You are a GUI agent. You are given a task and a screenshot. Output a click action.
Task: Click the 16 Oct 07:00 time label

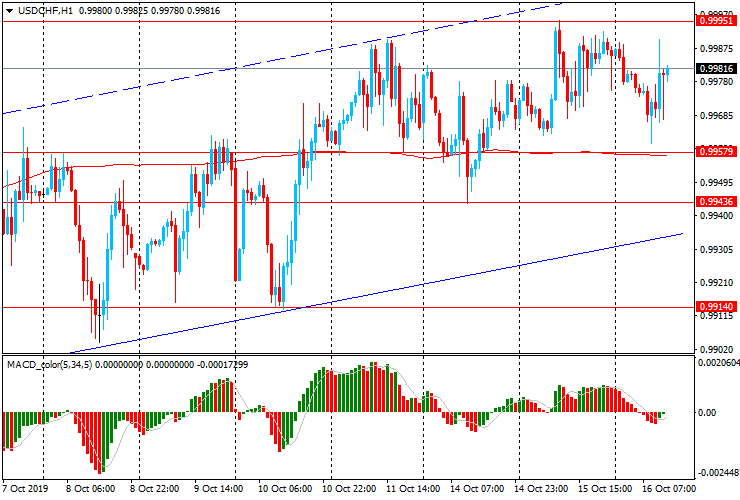[669, 488]
